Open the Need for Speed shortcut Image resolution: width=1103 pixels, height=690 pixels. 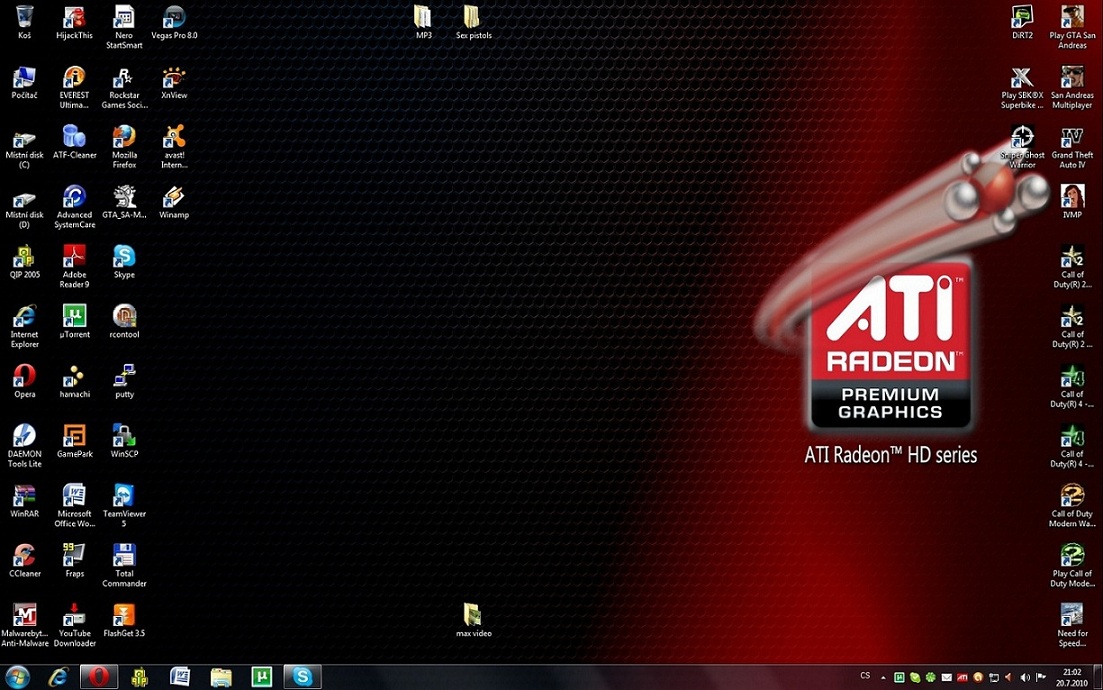click(x=1072, y=615)
